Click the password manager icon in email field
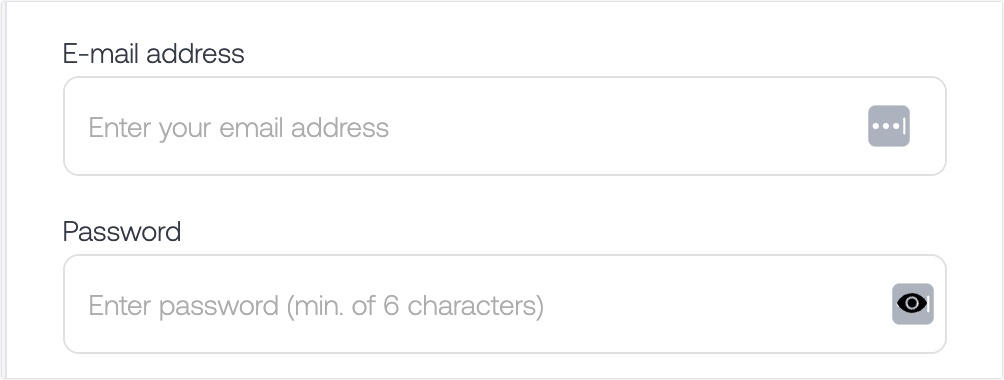The height and width of the screenshot is (380, 1004). pyautogui.click(x=889, y=126)
